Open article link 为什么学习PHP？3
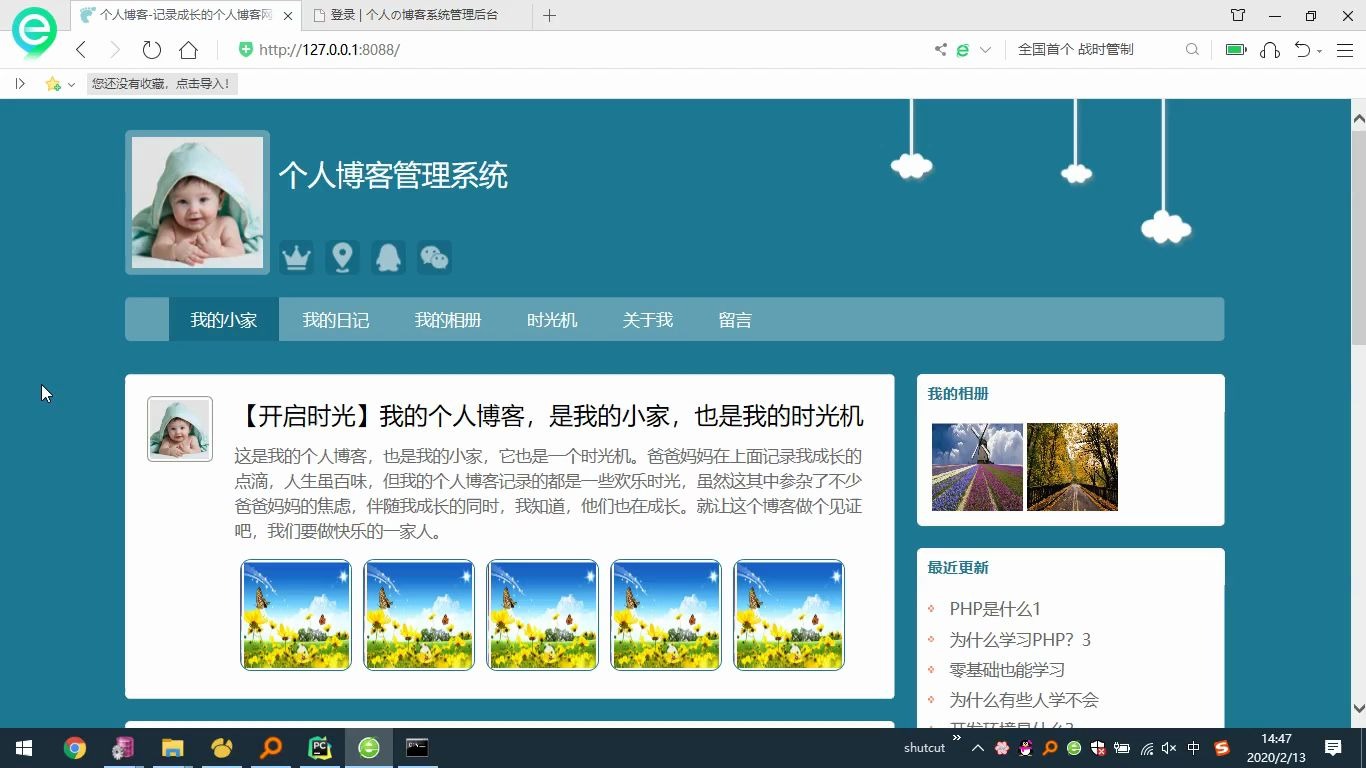The width and height of the screenshot is (1366, 768). click(1020, 640)
